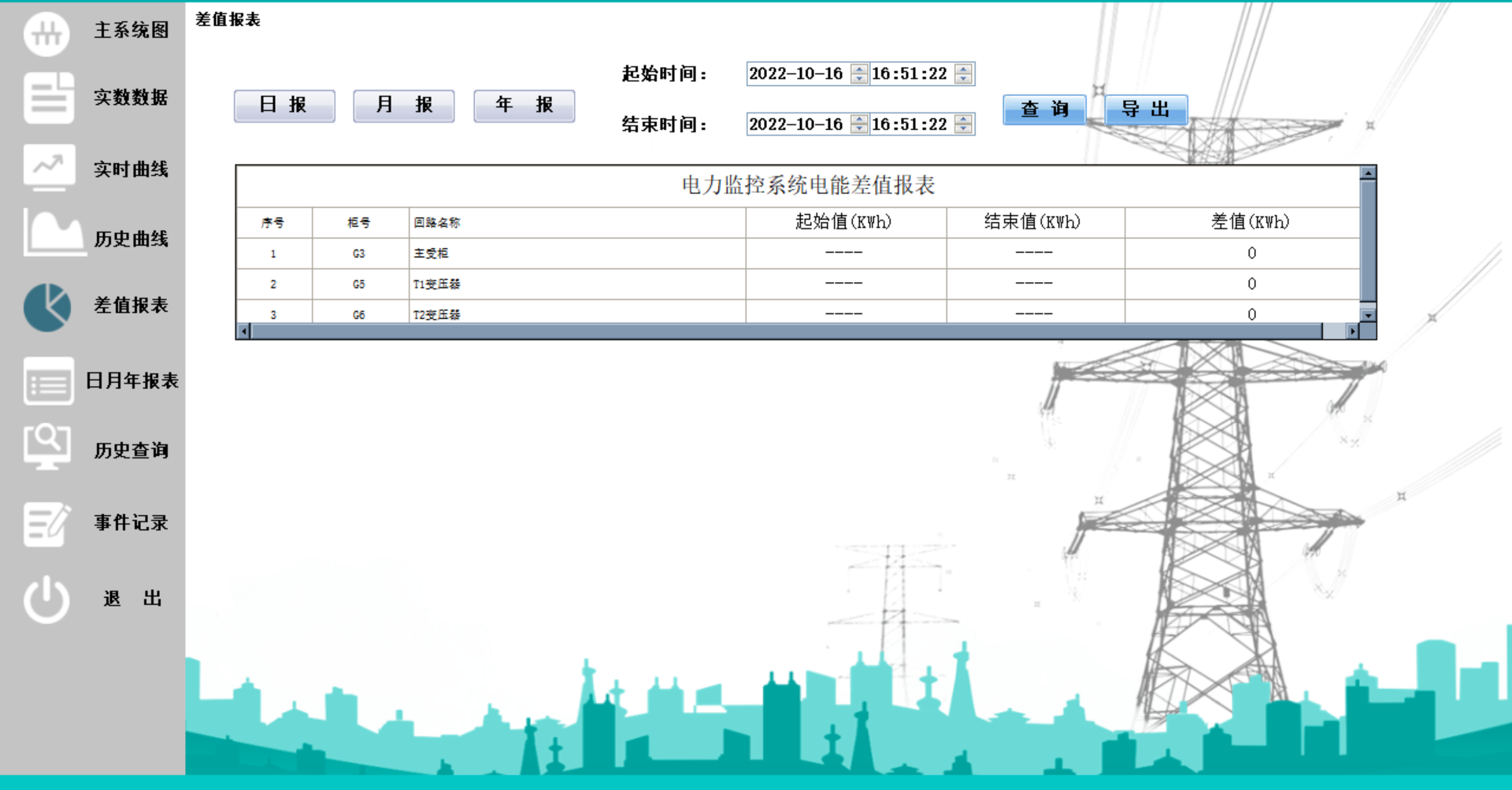Increment the end date with up arrow
This screenshot has height=790, width=1512.
[859, 121]
